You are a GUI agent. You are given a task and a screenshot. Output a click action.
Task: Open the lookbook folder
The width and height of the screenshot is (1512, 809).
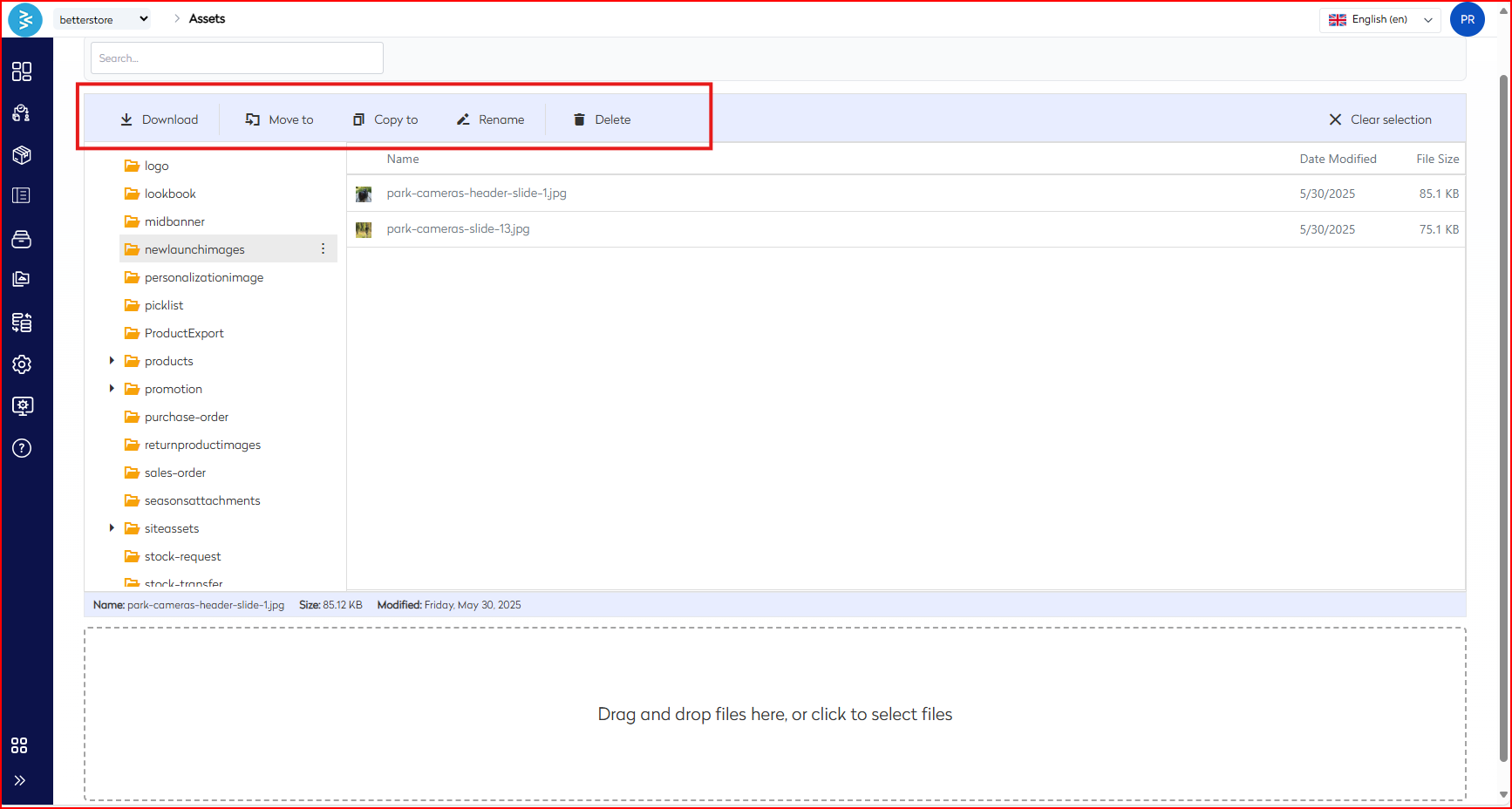[170, 194]
